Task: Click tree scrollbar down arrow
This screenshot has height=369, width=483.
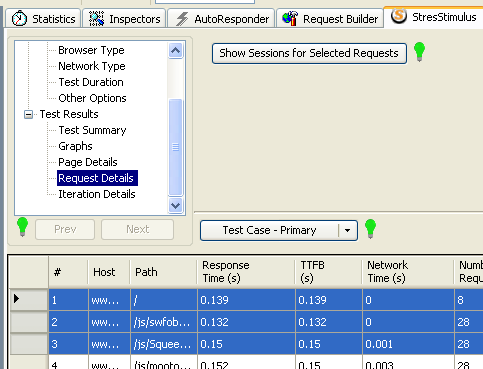Action: pos(175,205)
